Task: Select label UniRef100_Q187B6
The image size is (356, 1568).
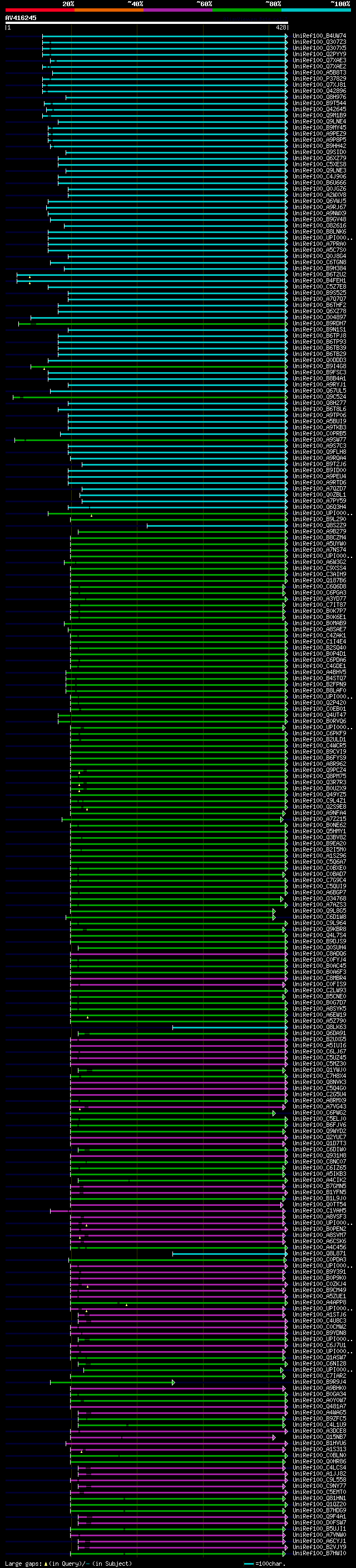Action: click(x=319, y=581)
